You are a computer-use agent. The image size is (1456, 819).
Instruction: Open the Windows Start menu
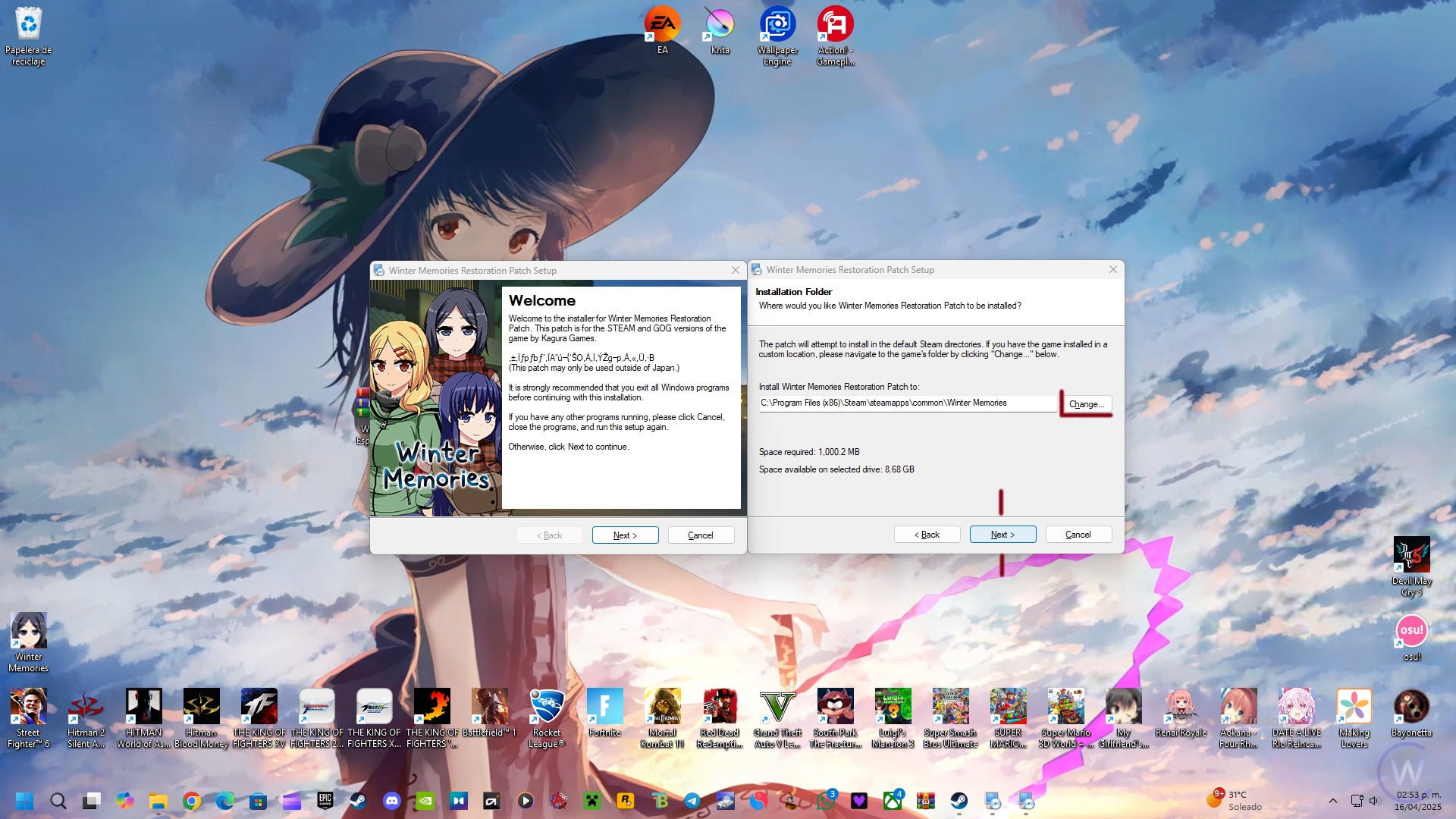tap(25, 801)
